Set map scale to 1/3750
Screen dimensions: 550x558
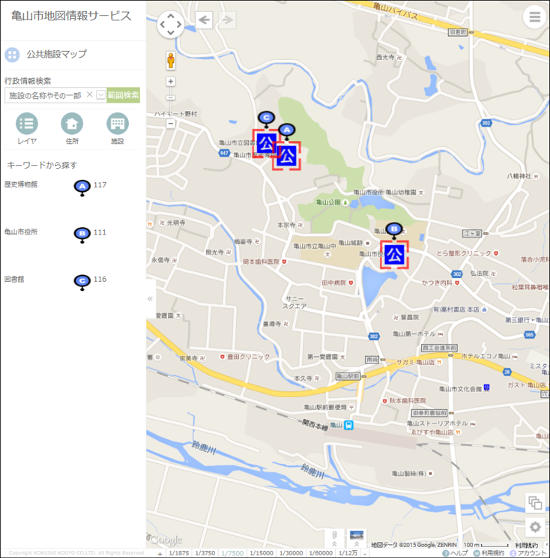tap(205, 553)
